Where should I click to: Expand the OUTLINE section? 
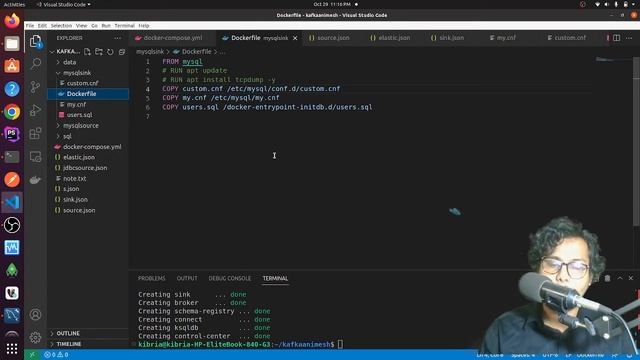tap(88, 333)
